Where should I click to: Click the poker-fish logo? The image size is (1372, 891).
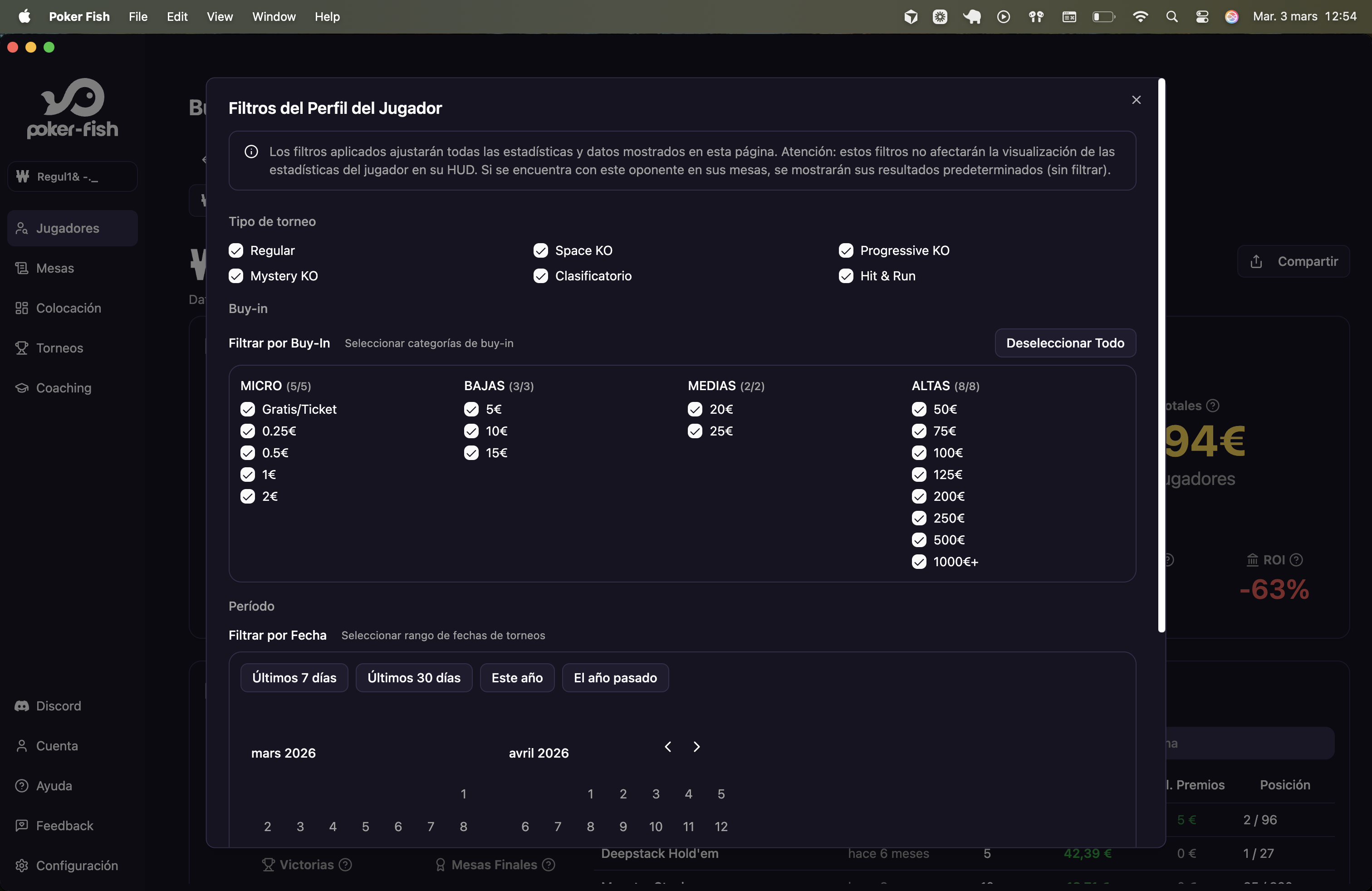pos(73,108)
